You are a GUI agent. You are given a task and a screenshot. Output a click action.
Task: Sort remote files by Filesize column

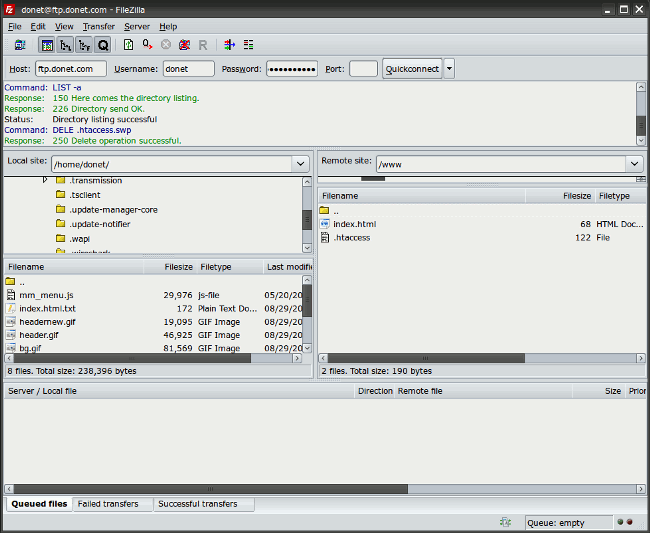560,196
